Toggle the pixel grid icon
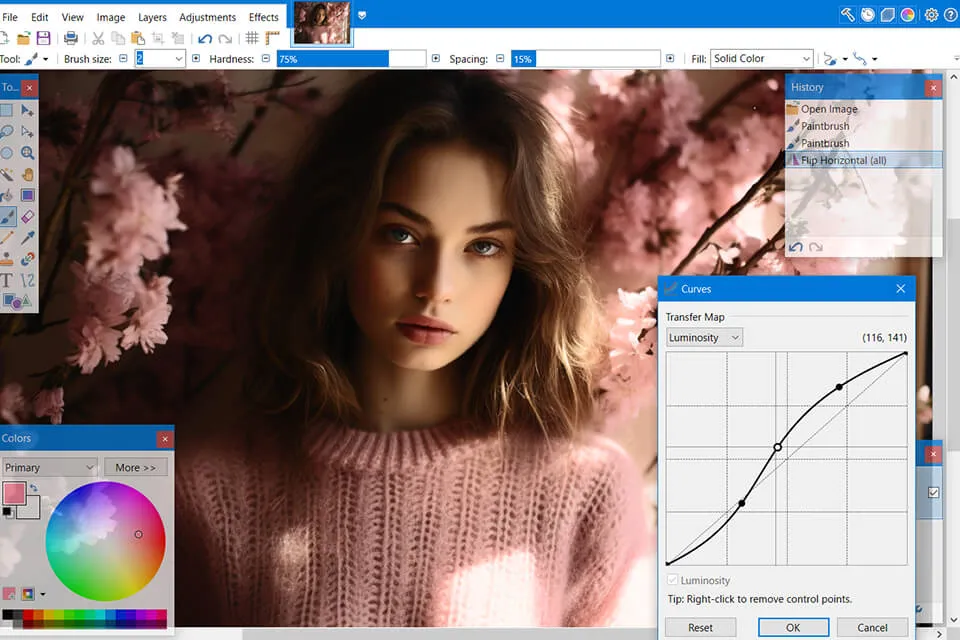Screen dimensions: 960x640 pos(252,39)
